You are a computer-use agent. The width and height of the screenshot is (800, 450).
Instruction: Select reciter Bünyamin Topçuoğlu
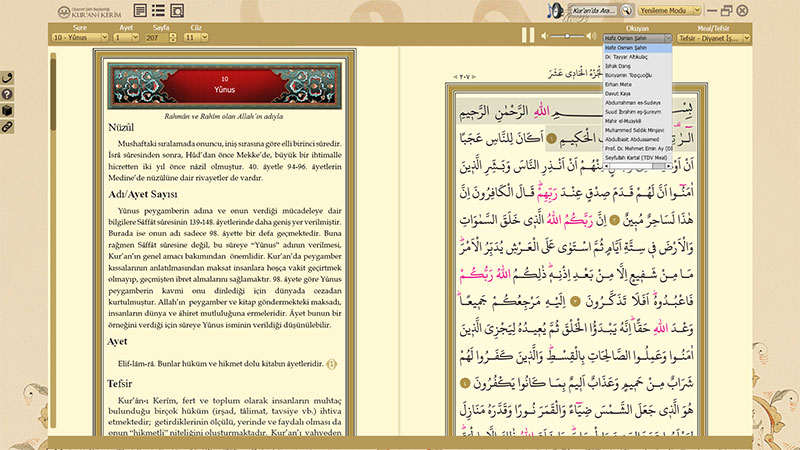click(637, 76)
